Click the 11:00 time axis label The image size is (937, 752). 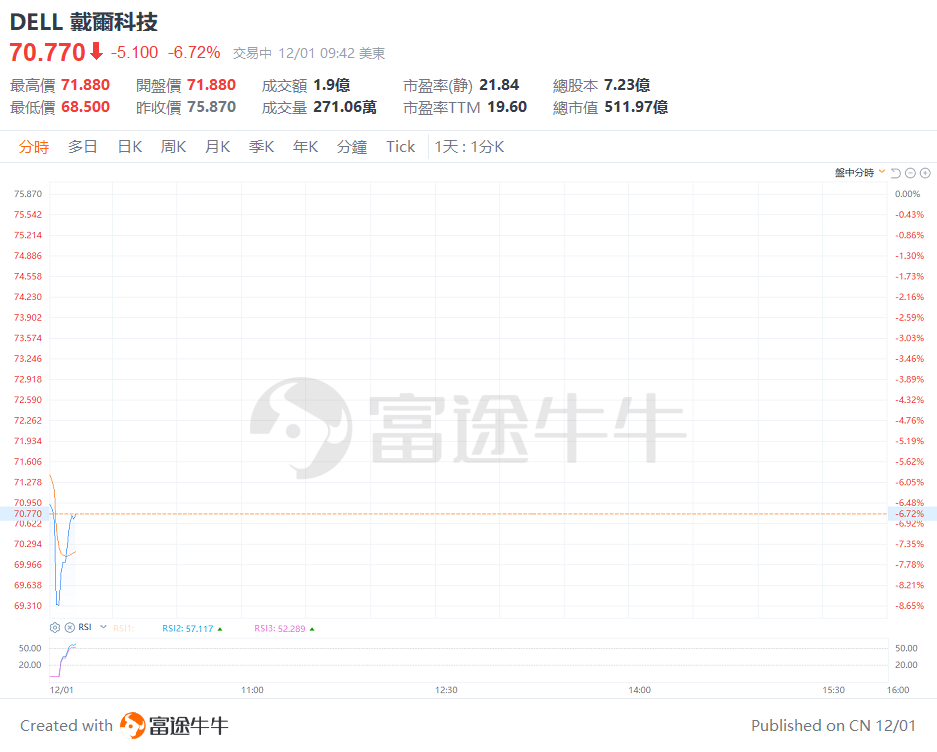tap(252, 690)
